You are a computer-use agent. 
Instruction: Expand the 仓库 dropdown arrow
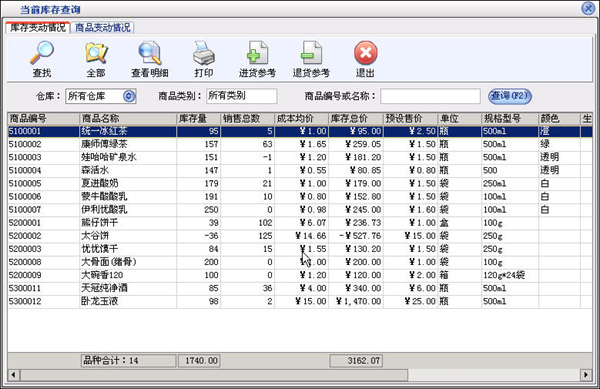click(x=129, y=96)
